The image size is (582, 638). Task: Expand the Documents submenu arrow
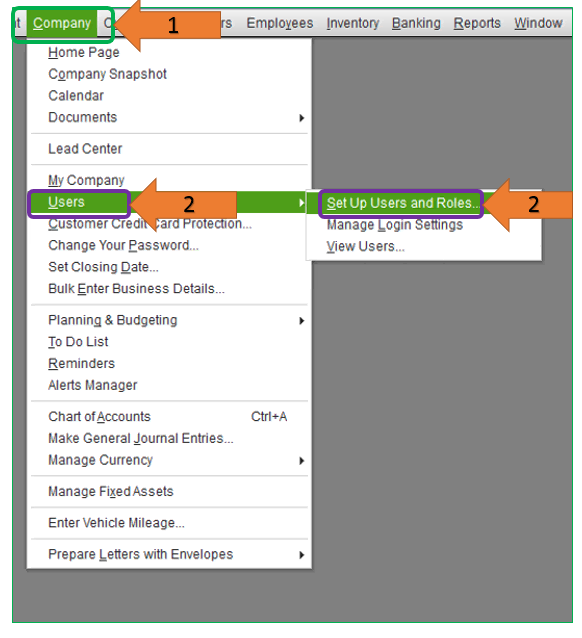click(302, 118)
